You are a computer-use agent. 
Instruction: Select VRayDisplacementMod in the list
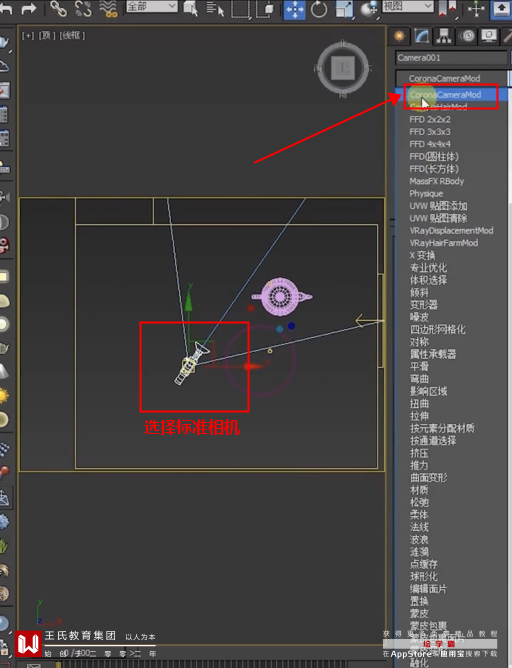(x=451, y=230)
